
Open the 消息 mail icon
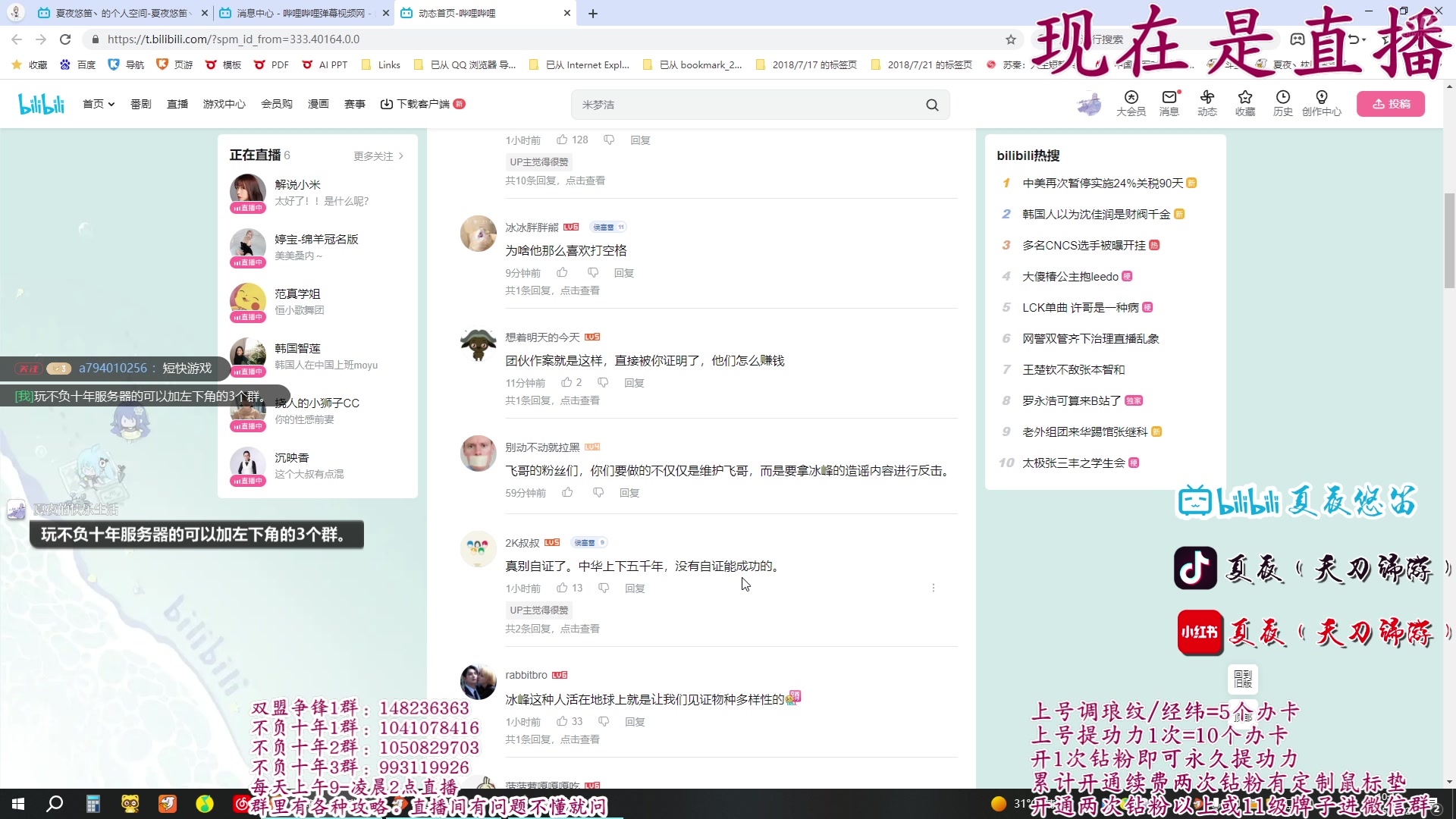tap(1169, 103)
